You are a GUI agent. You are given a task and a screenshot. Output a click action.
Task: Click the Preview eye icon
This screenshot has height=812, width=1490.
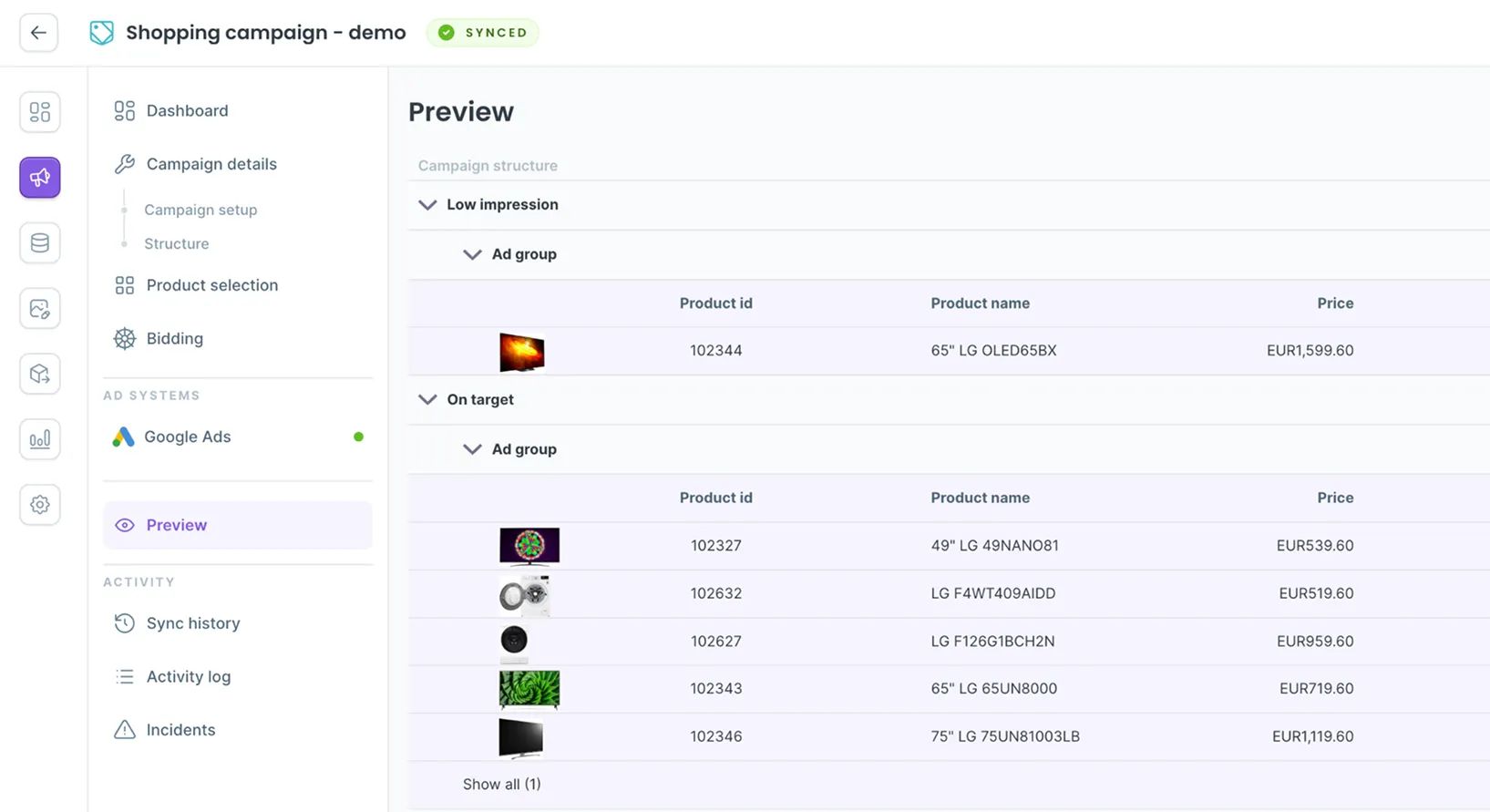[x=125, y=525]
